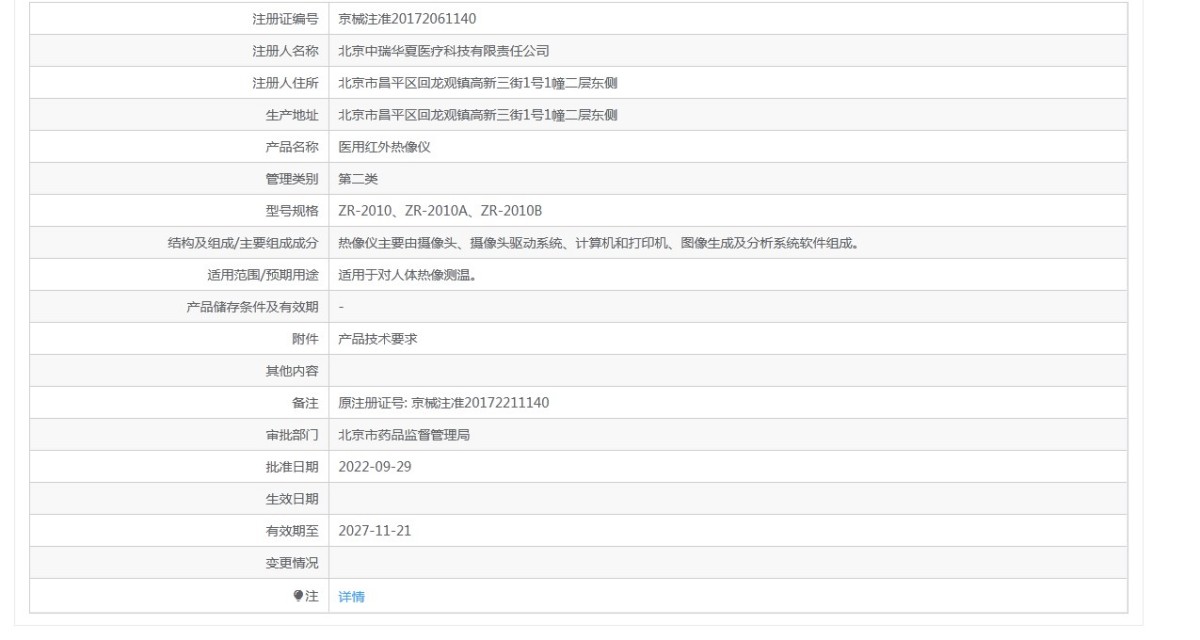Screen dimensions: 1200x640
Task: Click the 有效期至 label
Action: (x=292, y=531)
